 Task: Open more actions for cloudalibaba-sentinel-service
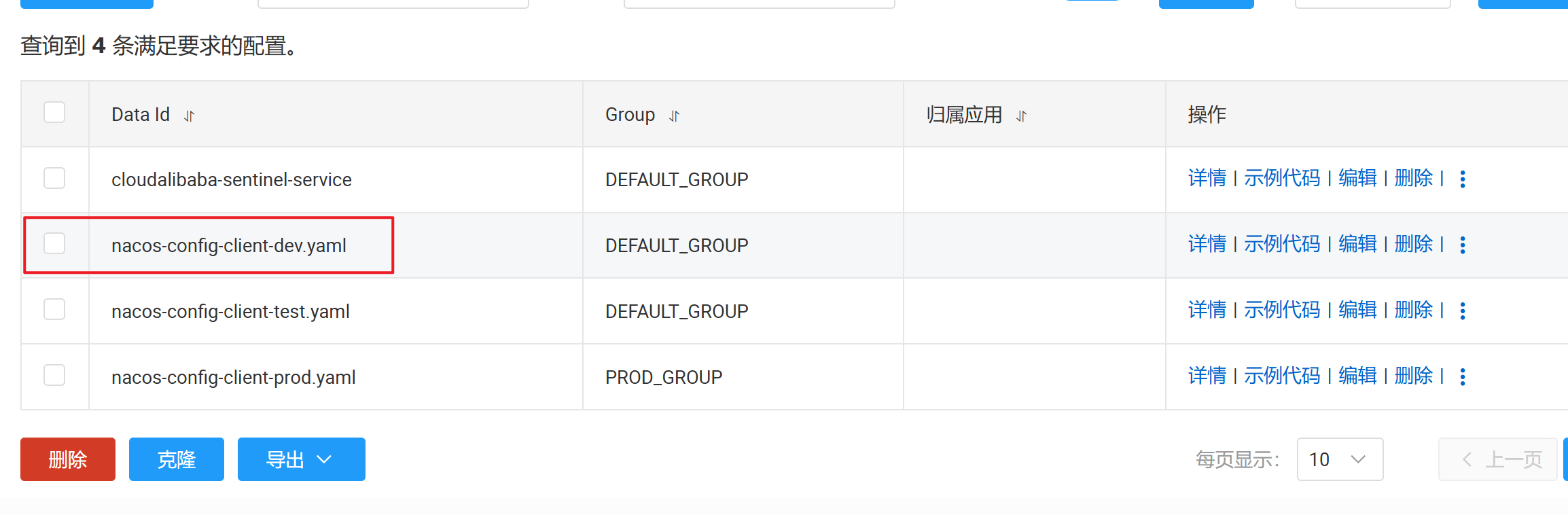tap(1463, 179)
